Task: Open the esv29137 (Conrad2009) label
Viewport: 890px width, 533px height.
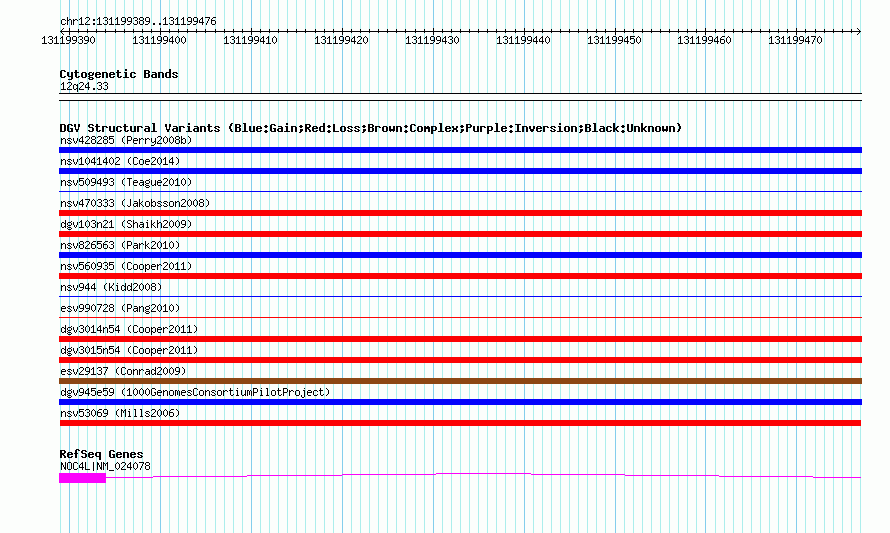Action: 123,371
